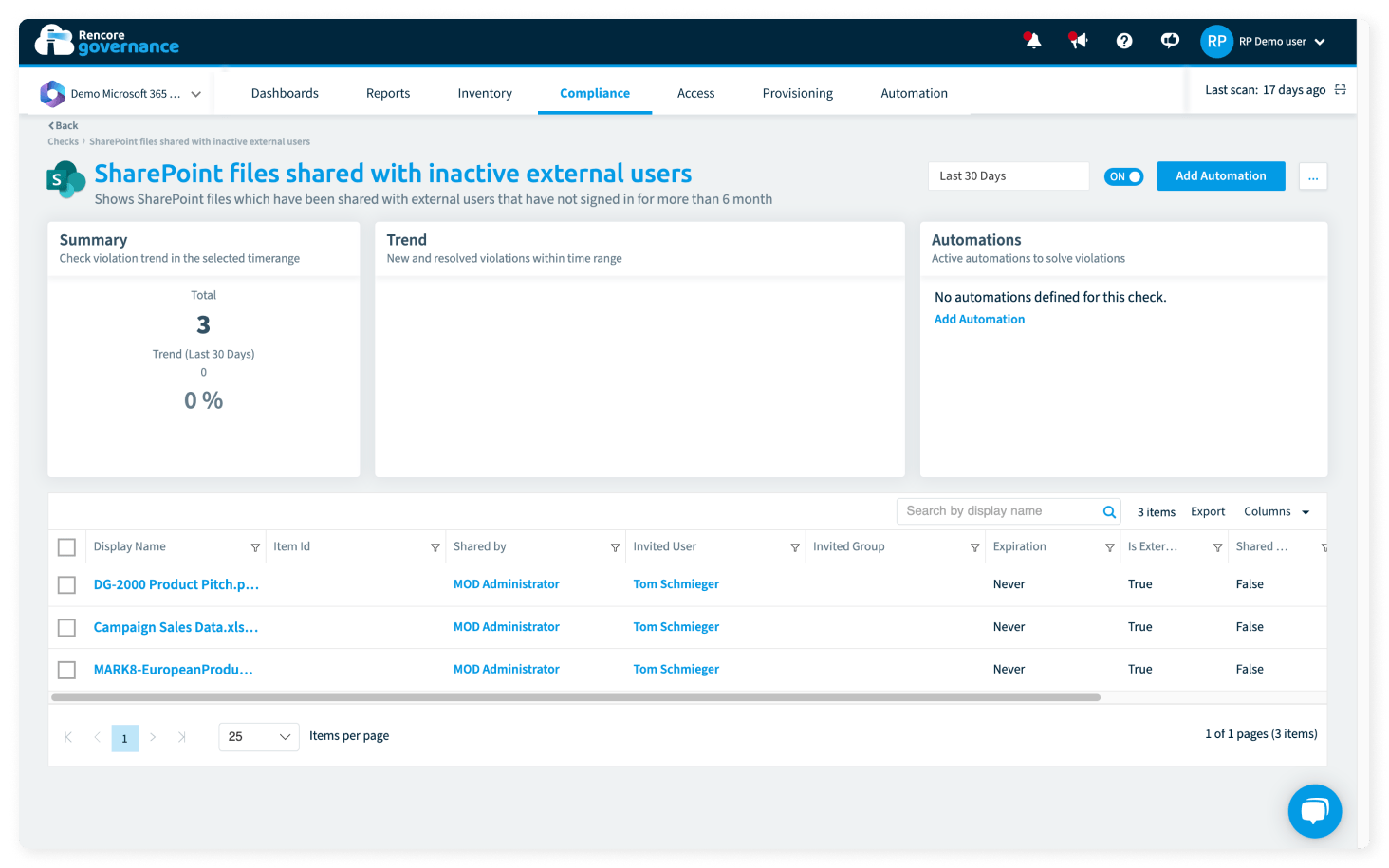Open the Last 30 Days timerange dropdown
The image size is (1389, 868).
coord(1009,176)
